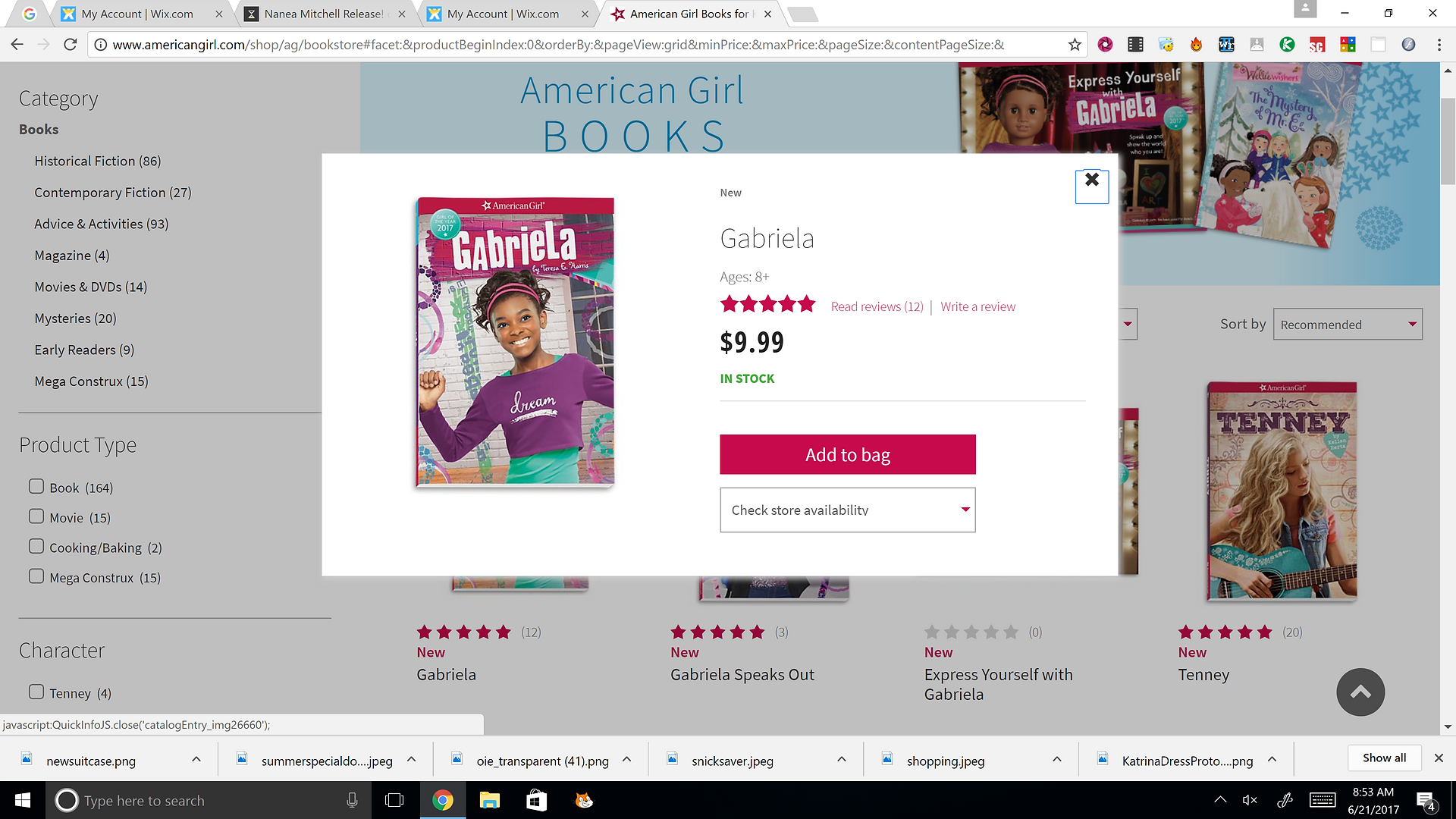
Task: Switch to the Google tab
Action: click(x=29, y=14)
